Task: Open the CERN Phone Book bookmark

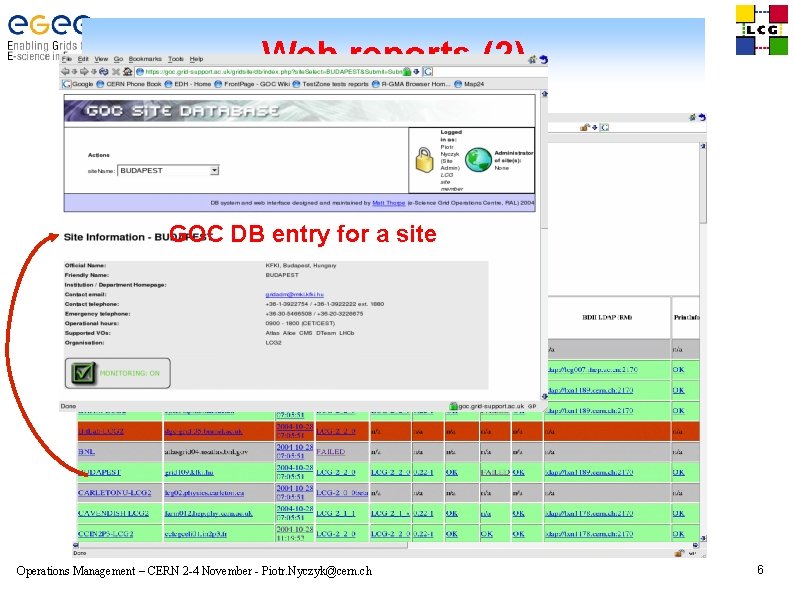Action: click(x=129, y=84)
